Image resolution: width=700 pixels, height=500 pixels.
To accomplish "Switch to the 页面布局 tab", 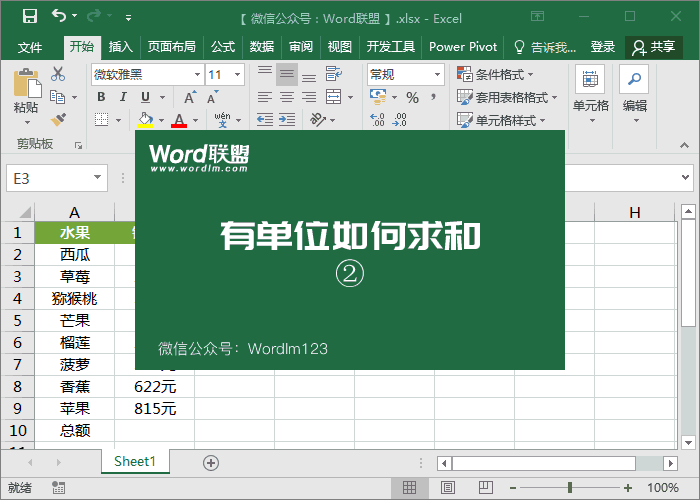I will (x=171, y=47).
